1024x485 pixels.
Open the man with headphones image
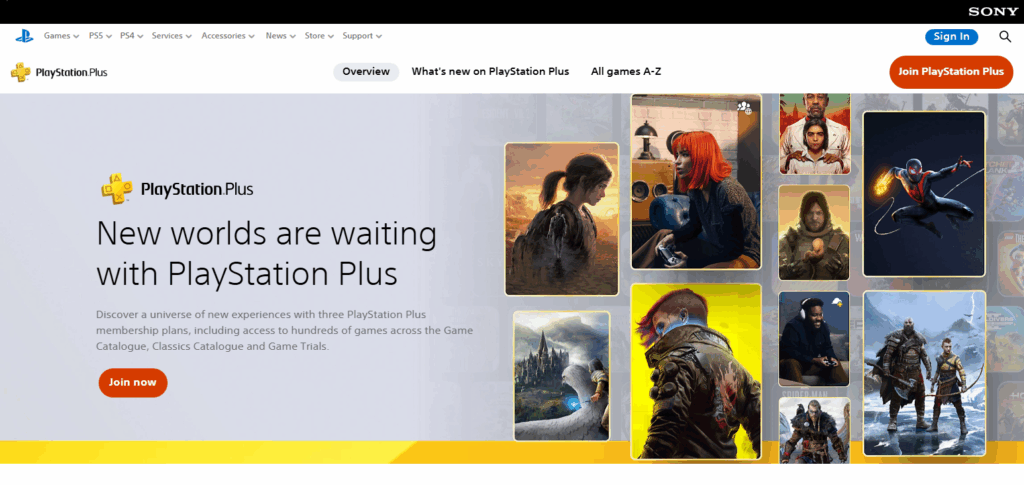pyautogui.click(x=814, y=339)
